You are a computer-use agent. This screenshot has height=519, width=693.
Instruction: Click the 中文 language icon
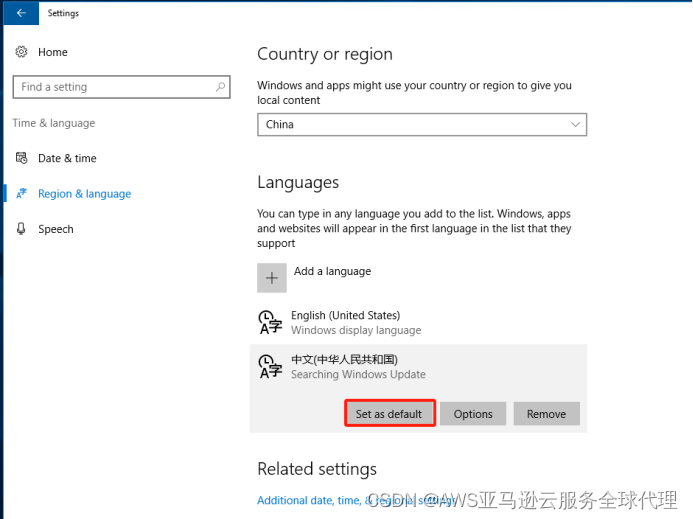[270, 366]
